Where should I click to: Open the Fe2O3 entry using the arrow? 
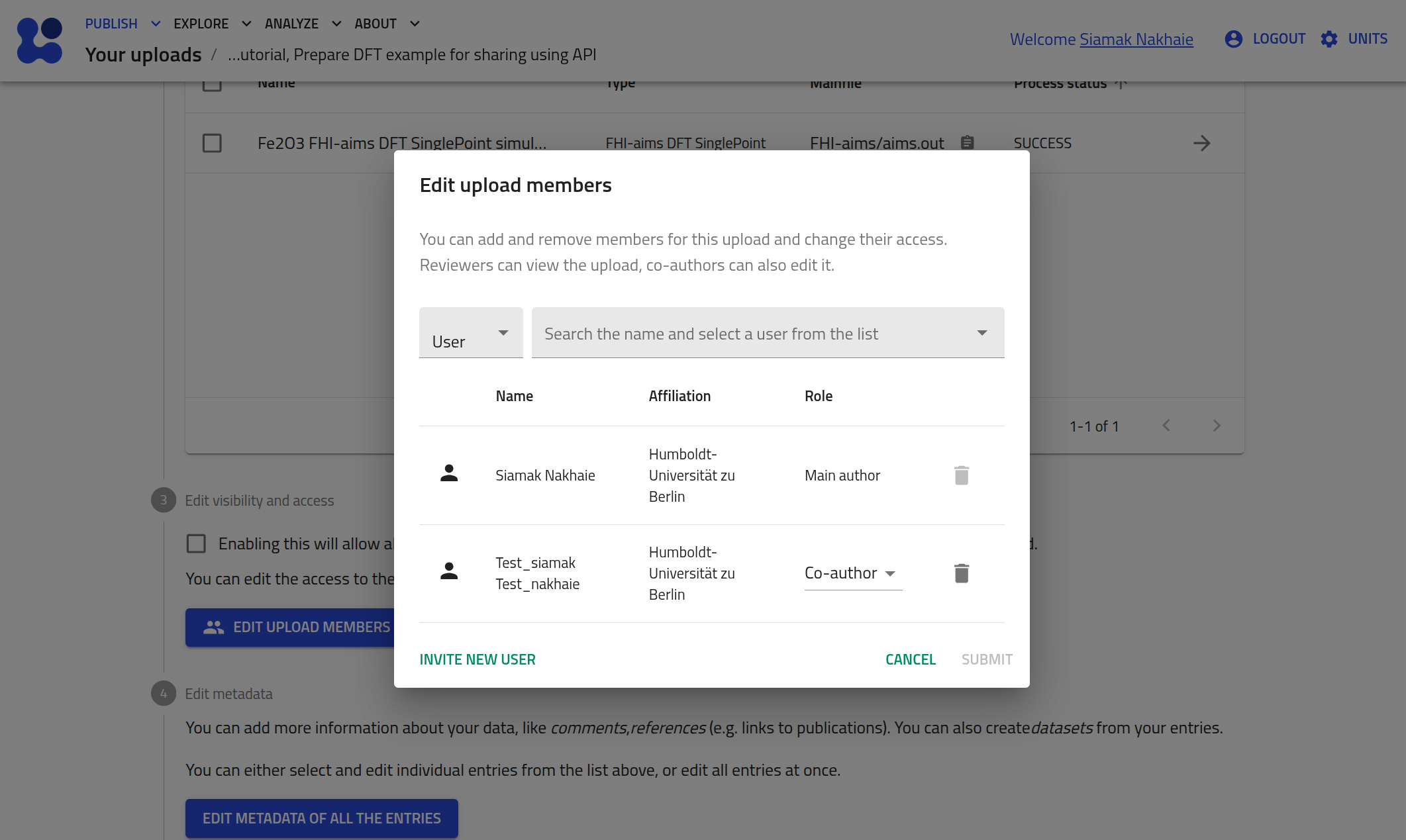(x=1203, y=143)
